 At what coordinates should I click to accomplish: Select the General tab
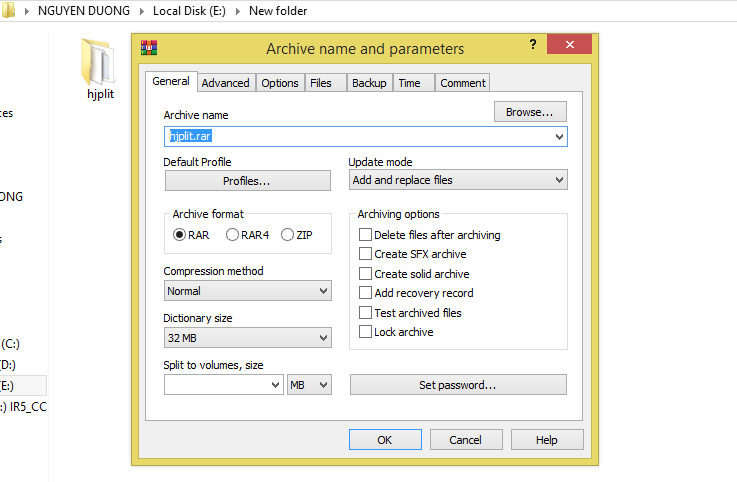[171, 81]
